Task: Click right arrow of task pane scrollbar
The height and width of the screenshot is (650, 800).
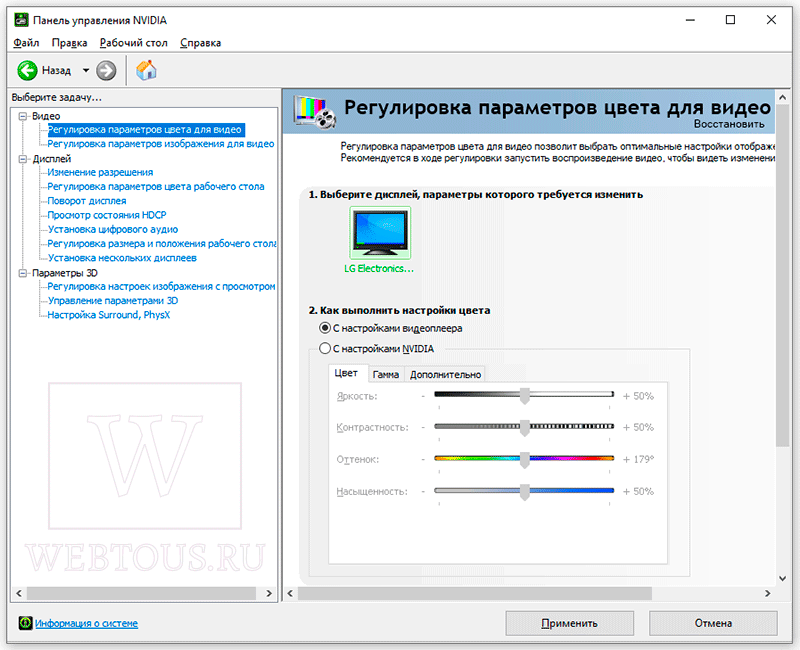Action: (269, 593)
